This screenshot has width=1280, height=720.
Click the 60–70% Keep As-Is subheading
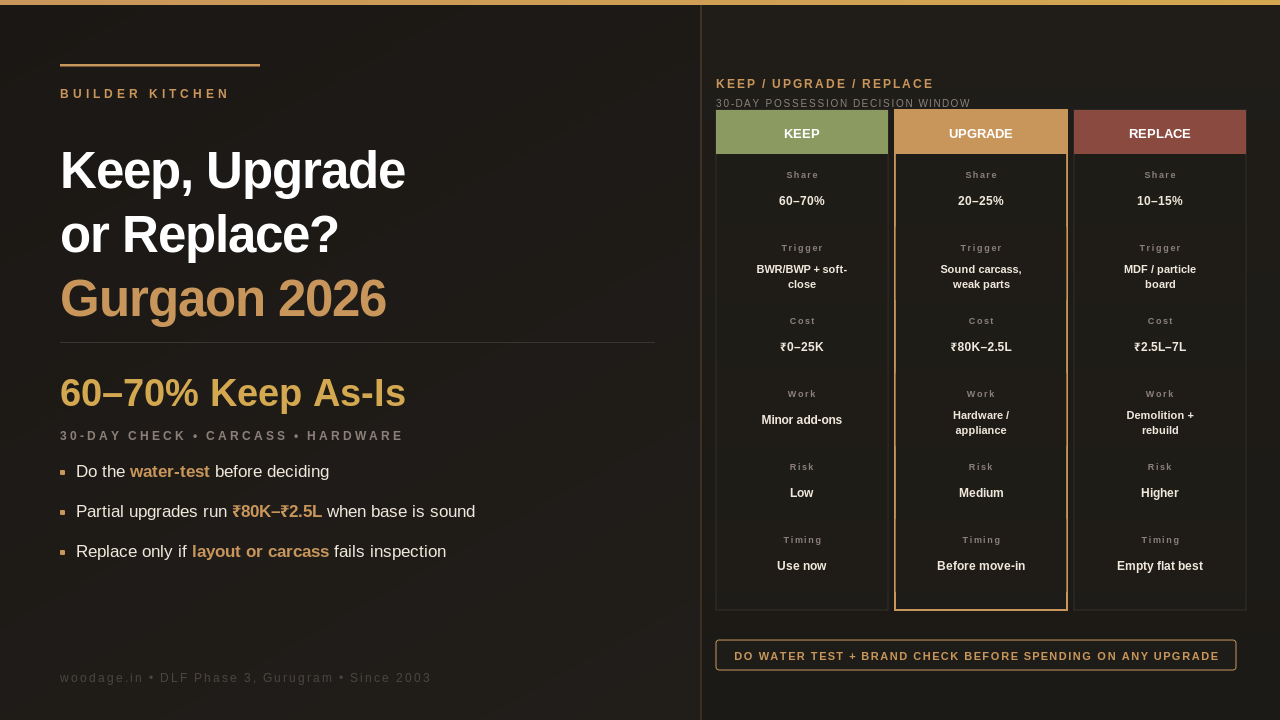pos(233,393)
